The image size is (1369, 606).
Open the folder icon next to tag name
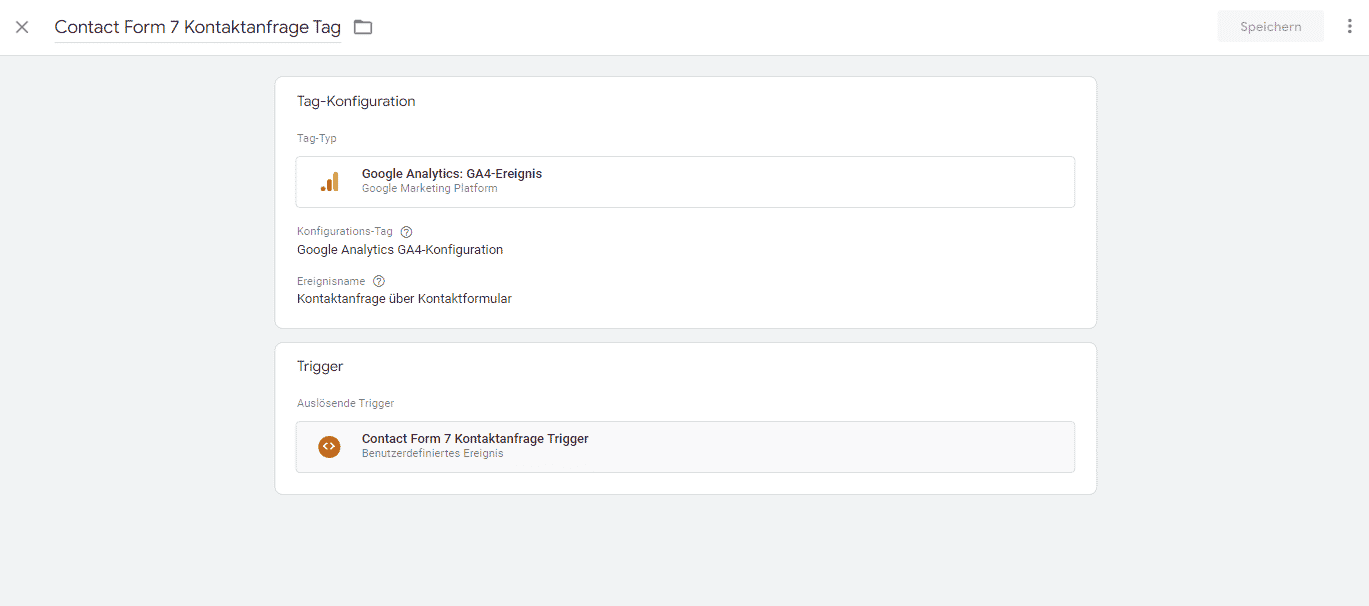[363, 27]
